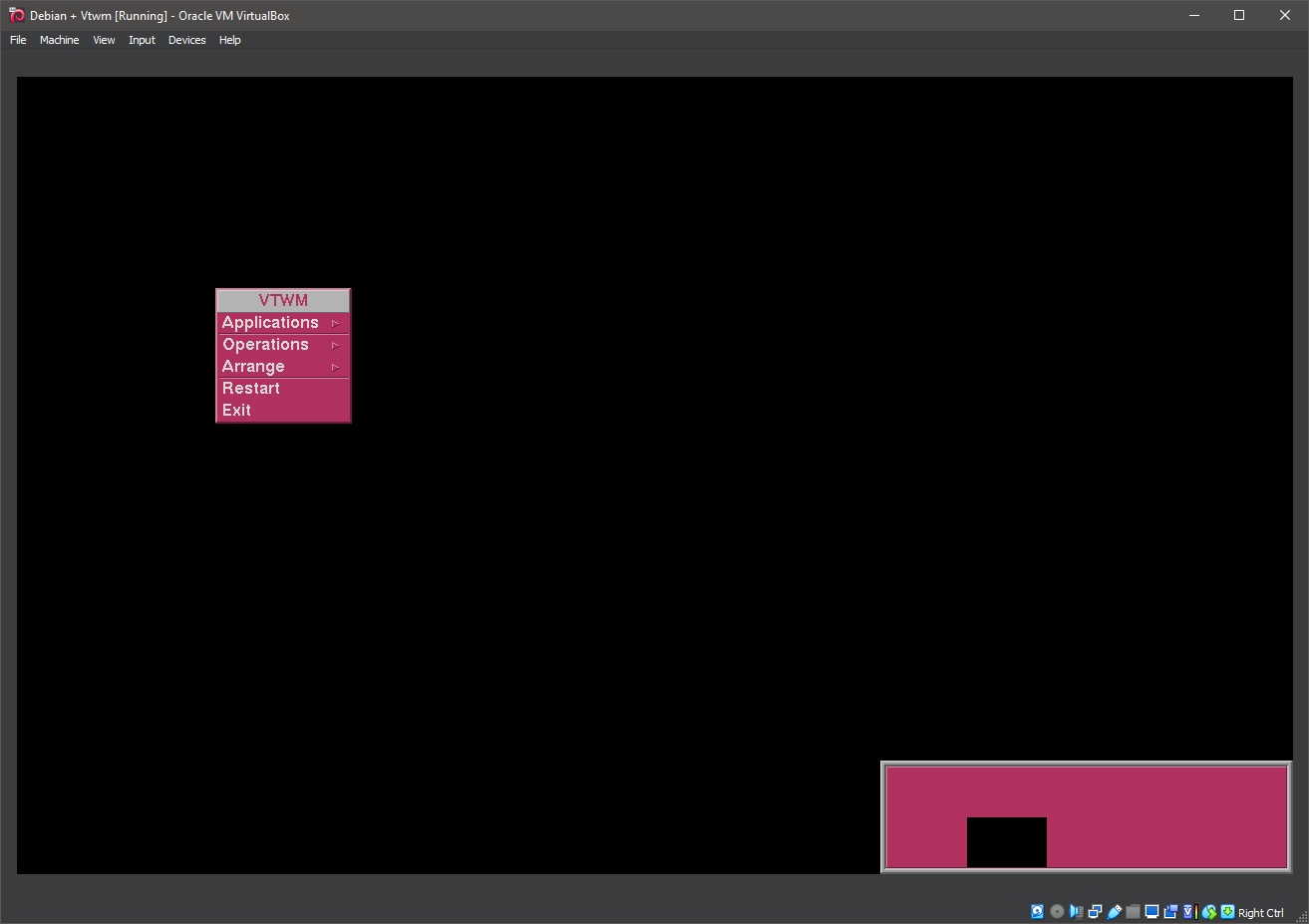Viewport: 1309px width, 924px height.
Task: Click the VTWM menu title bar
Action: coord(282,299)
